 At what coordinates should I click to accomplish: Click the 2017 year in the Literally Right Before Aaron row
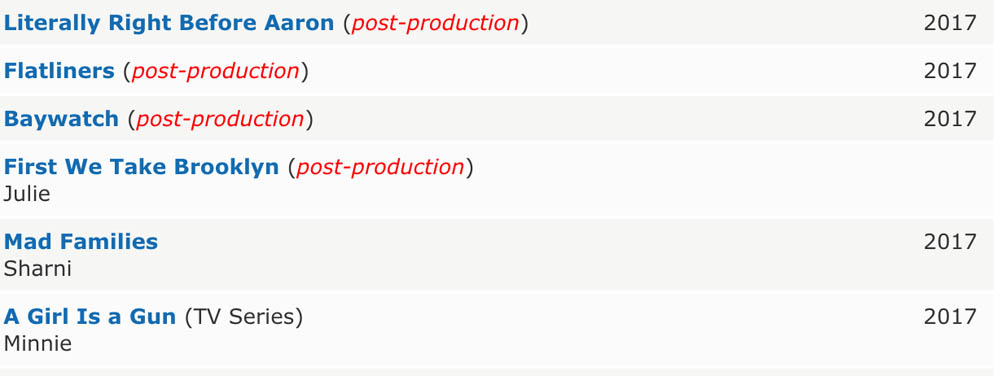click(x=950, y=23)
